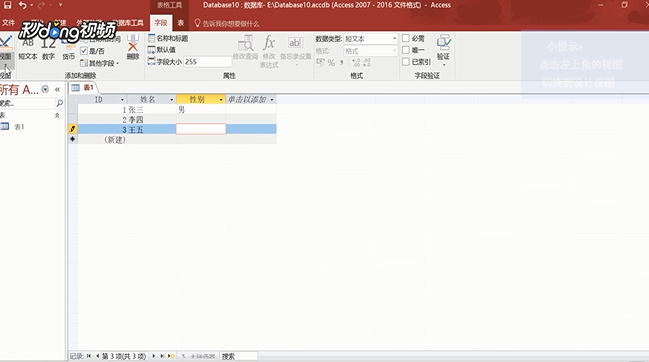Viewport: 649px width, 362px height.
Task: Click increase decimals icon
Action: tap(356, 63)
